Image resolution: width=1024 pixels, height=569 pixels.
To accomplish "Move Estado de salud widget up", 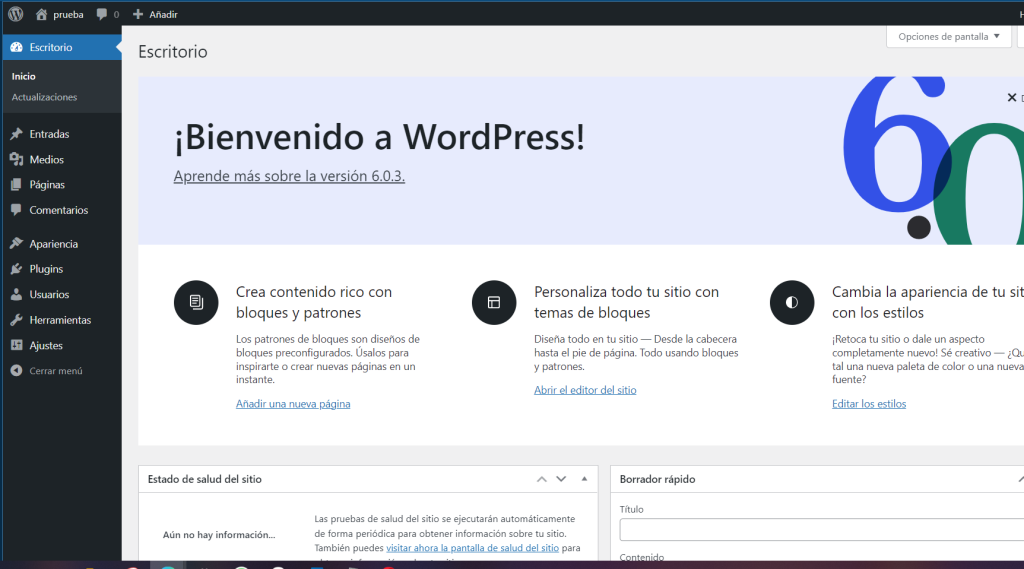I will tap(541, 479).
